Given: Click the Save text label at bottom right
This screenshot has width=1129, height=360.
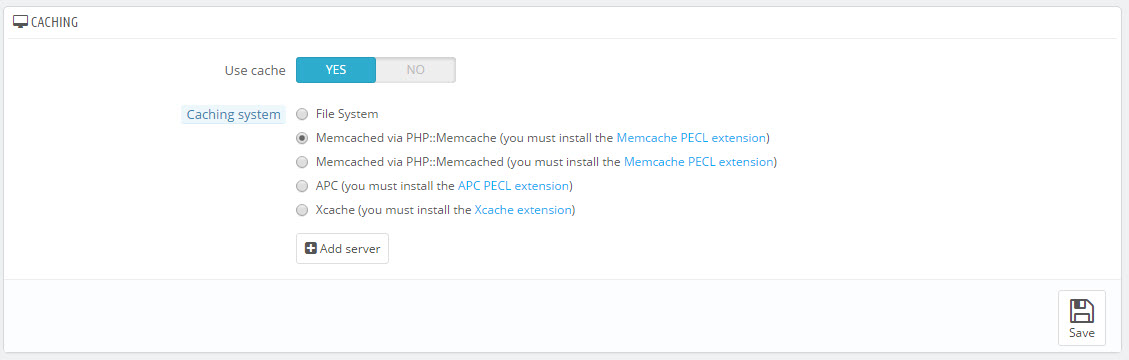Looking at the screenshot, I should click(x=1081, y=333).
